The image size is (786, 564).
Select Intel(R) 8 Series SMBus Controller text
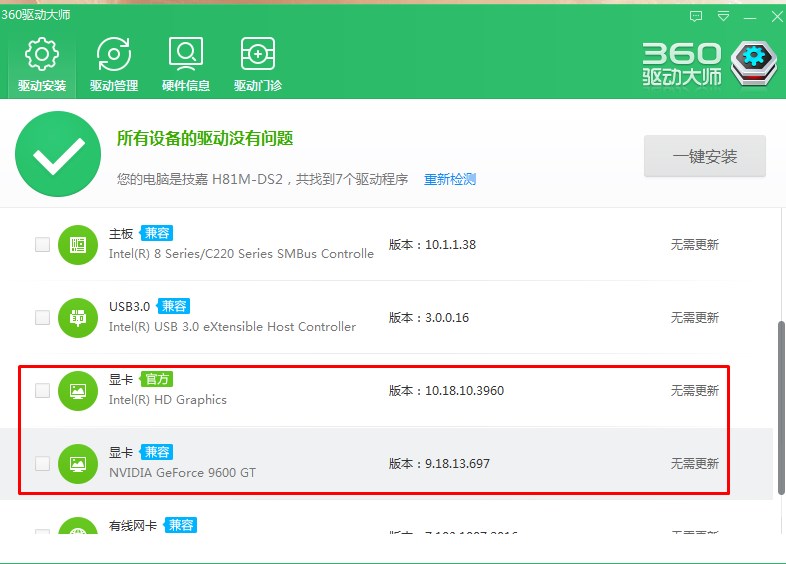241,254
